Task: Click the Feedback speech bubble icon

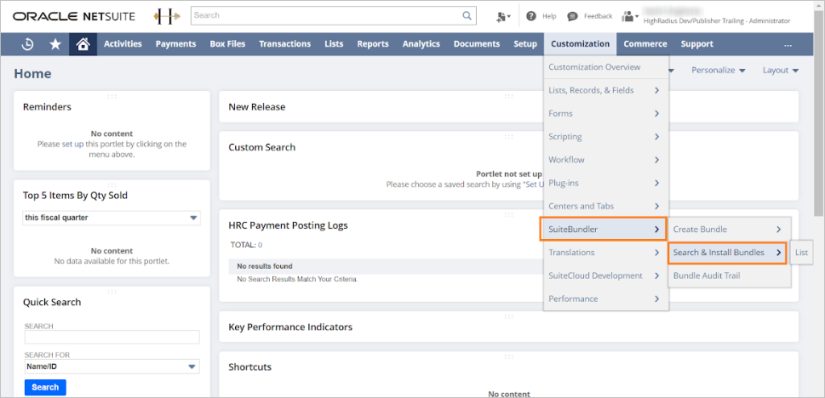Action: 572,16
